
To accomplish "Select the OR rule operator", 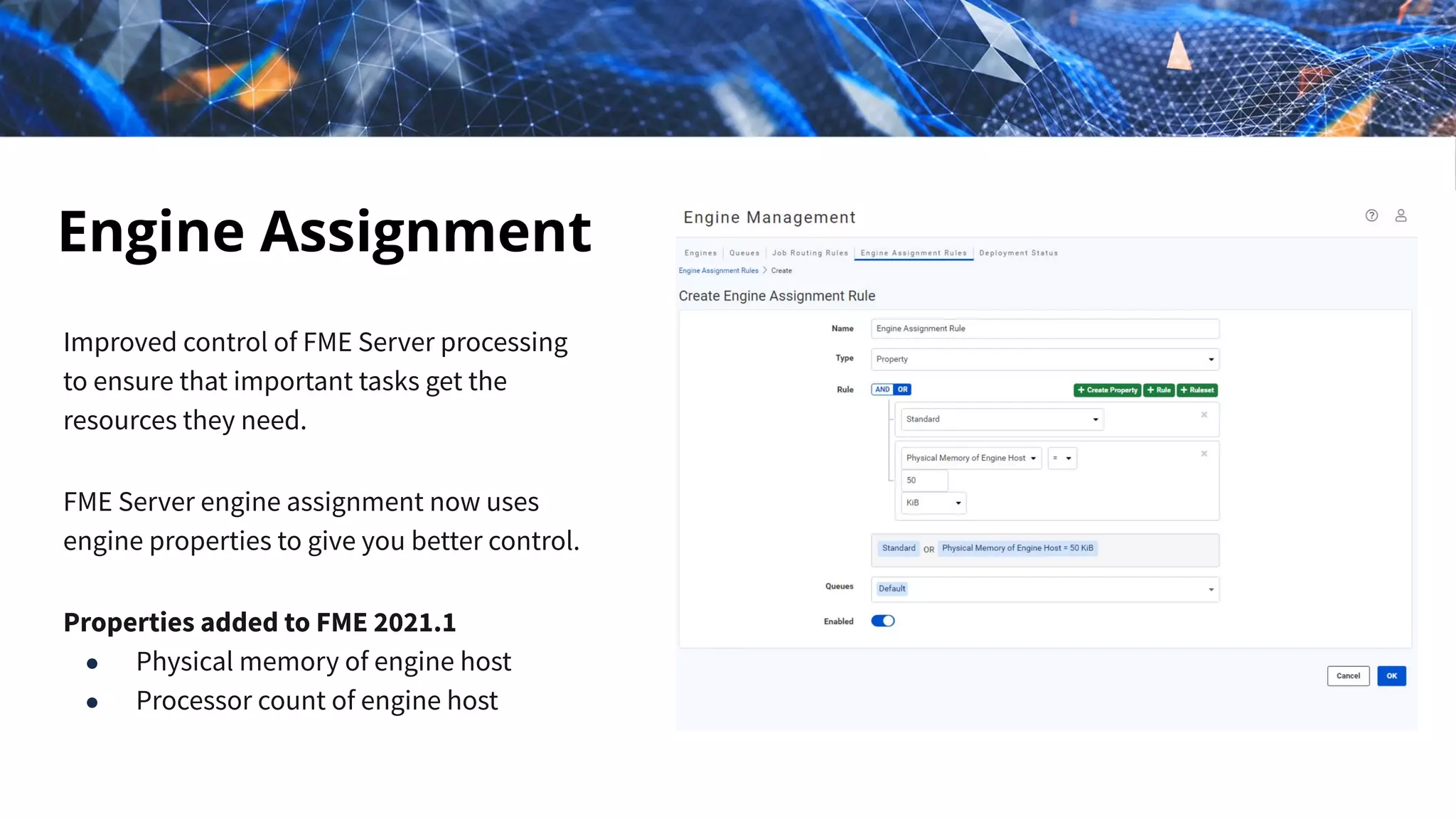I will tap(902, 390).
